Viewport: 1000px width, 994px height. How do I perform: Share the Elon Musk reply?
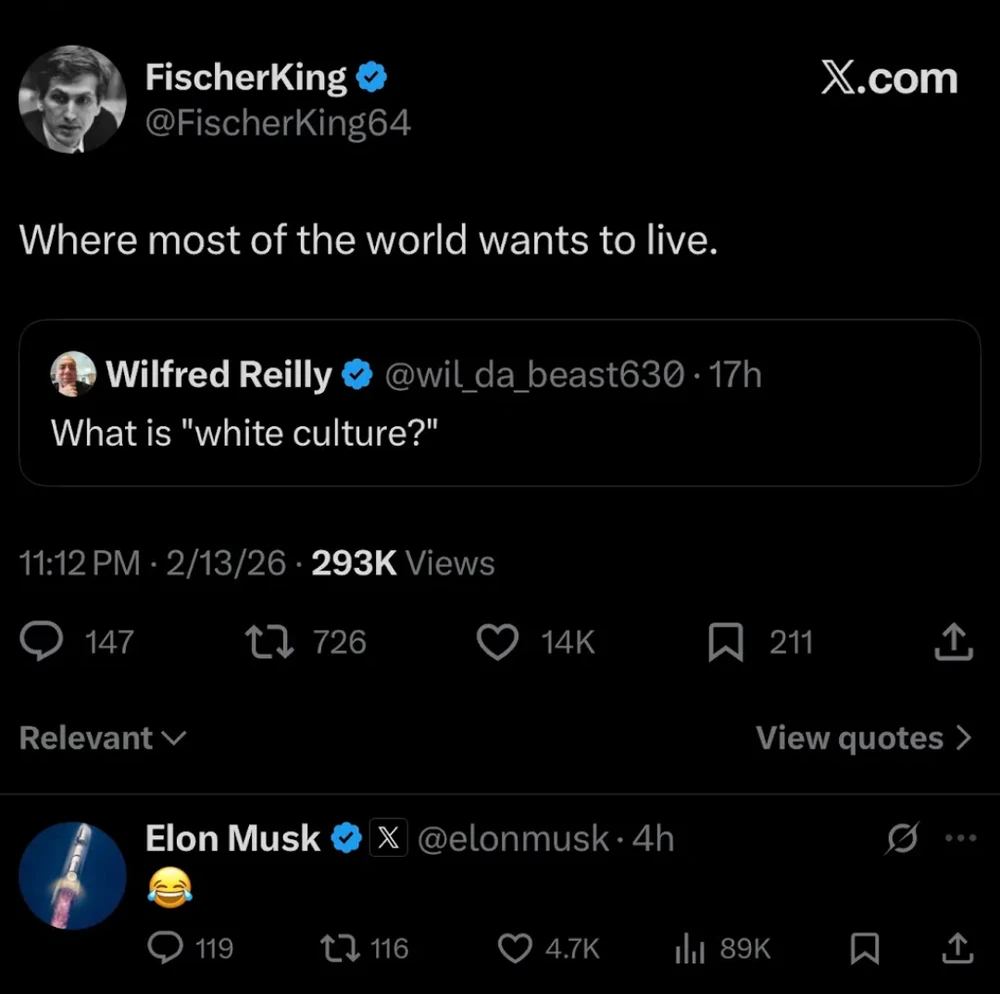pos(956,948)
